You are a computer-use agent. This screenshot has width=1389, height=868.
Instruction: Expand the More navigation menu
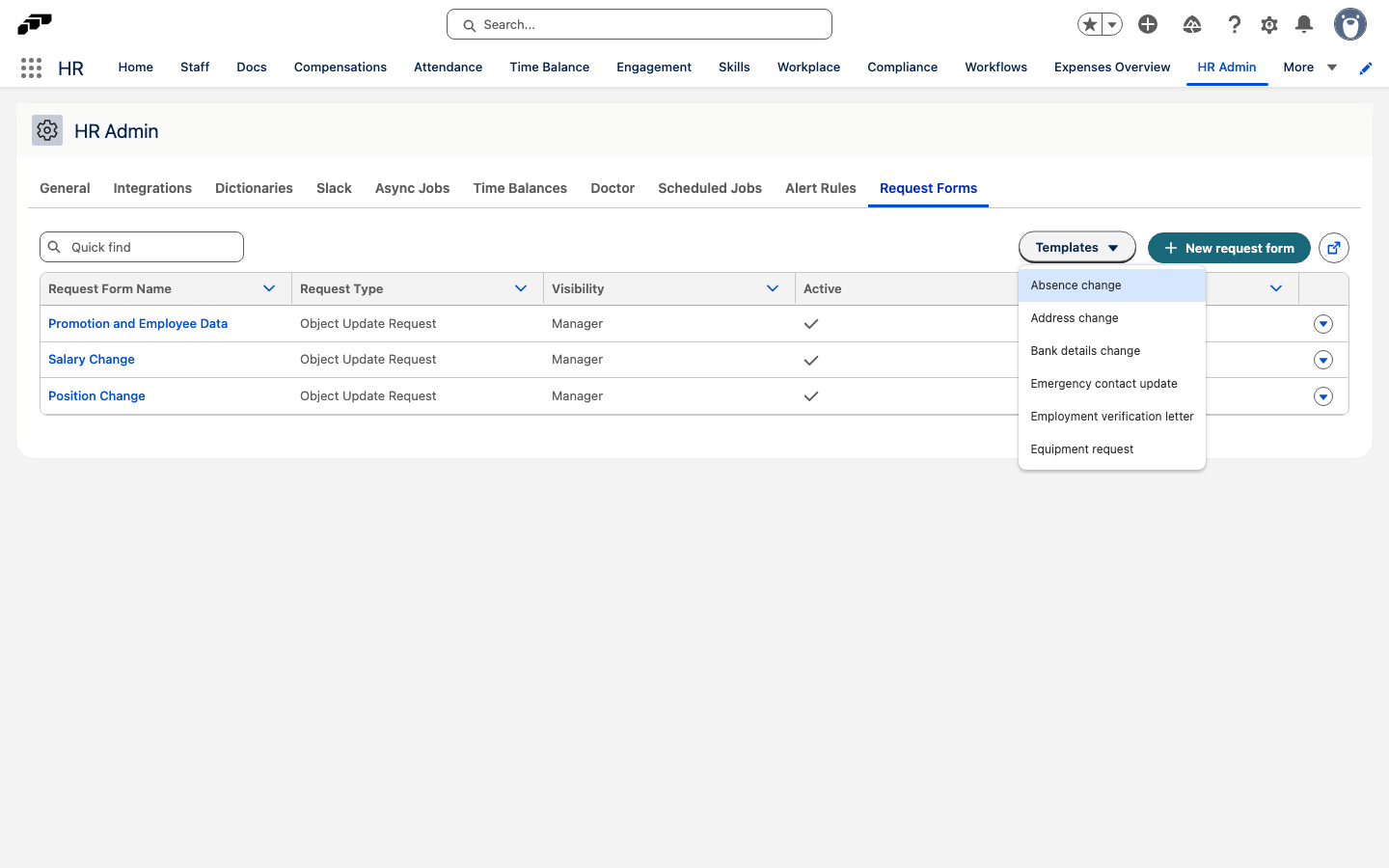click(x=1310, y=68)
